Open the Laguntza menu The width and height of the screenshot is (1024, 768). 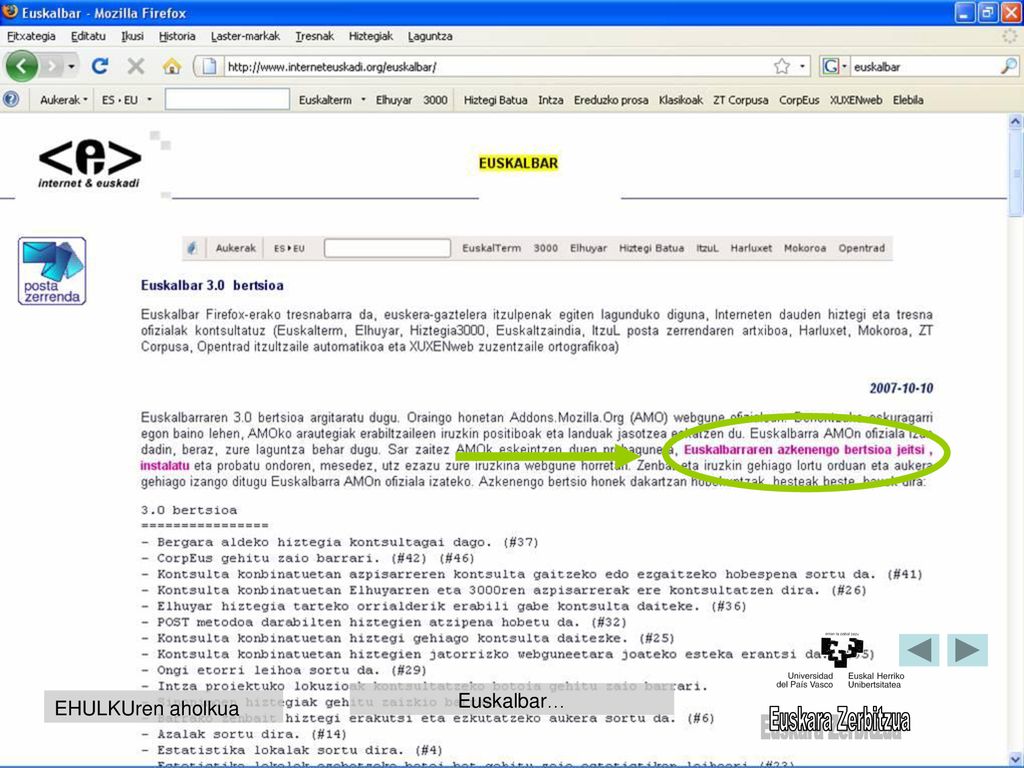[x=430, y=36]
